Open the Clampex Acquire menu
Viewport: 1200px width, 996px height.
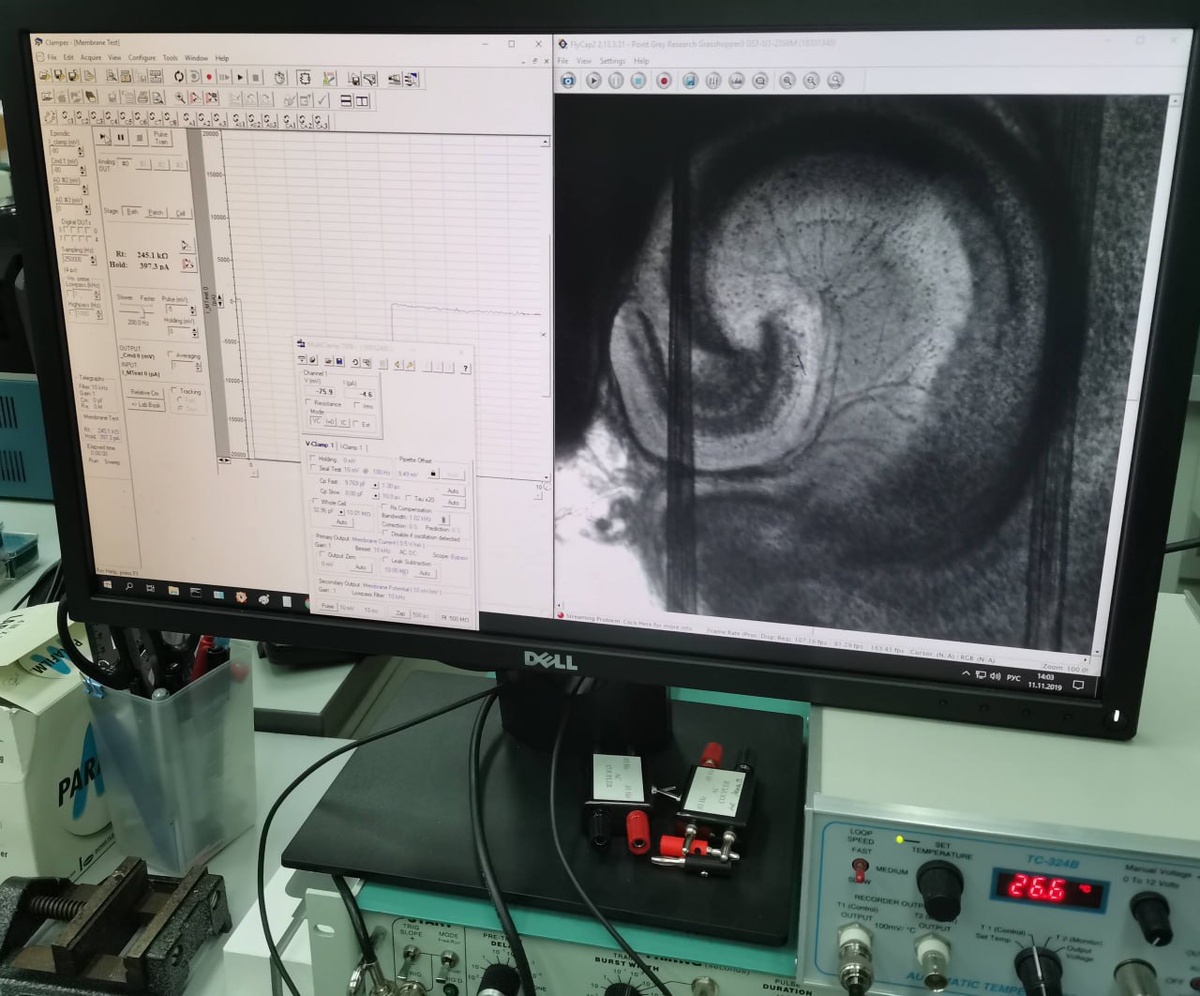[91, 58]
